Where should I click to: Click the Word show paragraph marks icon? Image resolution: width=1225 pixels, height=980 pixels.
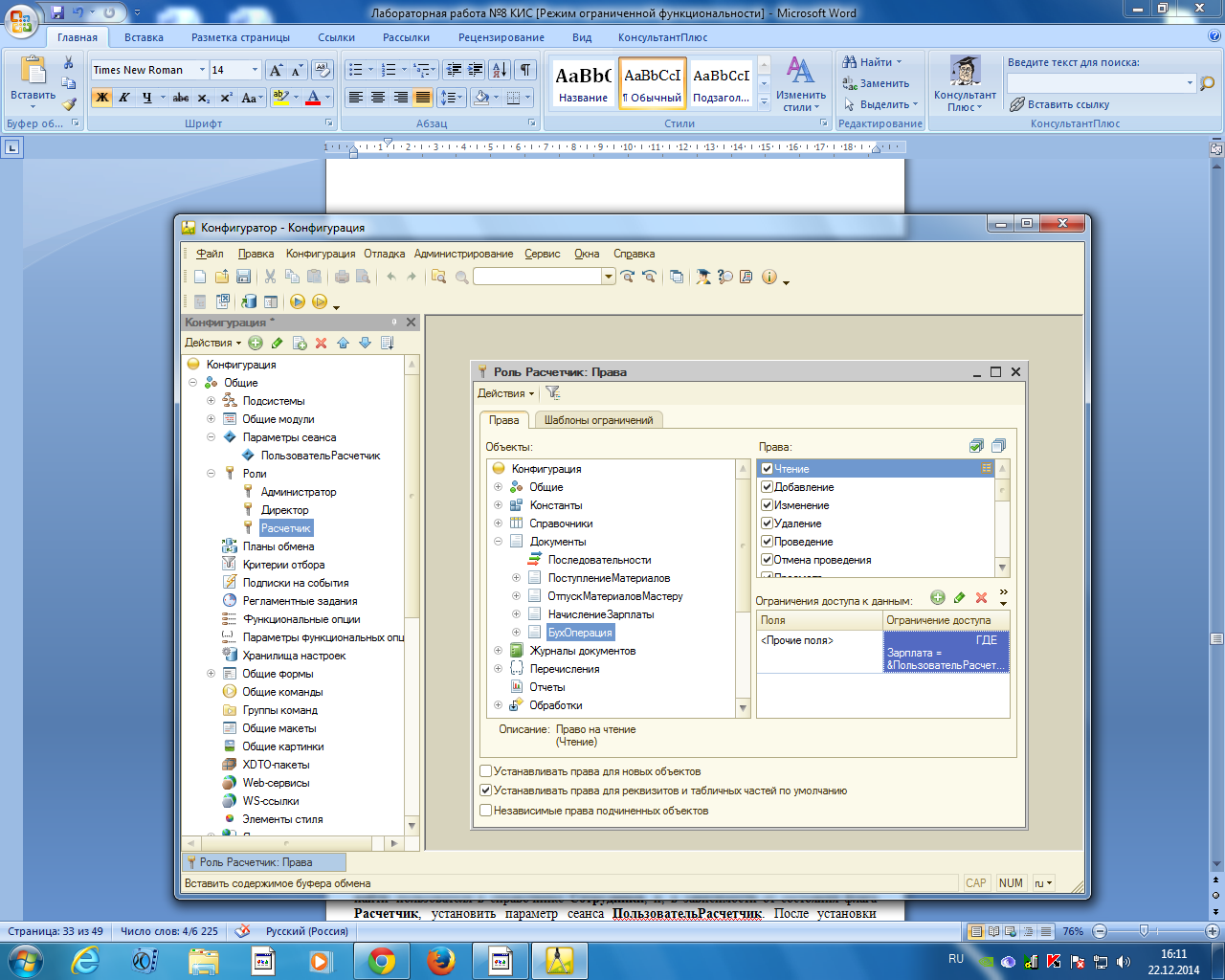coord(525,70)
